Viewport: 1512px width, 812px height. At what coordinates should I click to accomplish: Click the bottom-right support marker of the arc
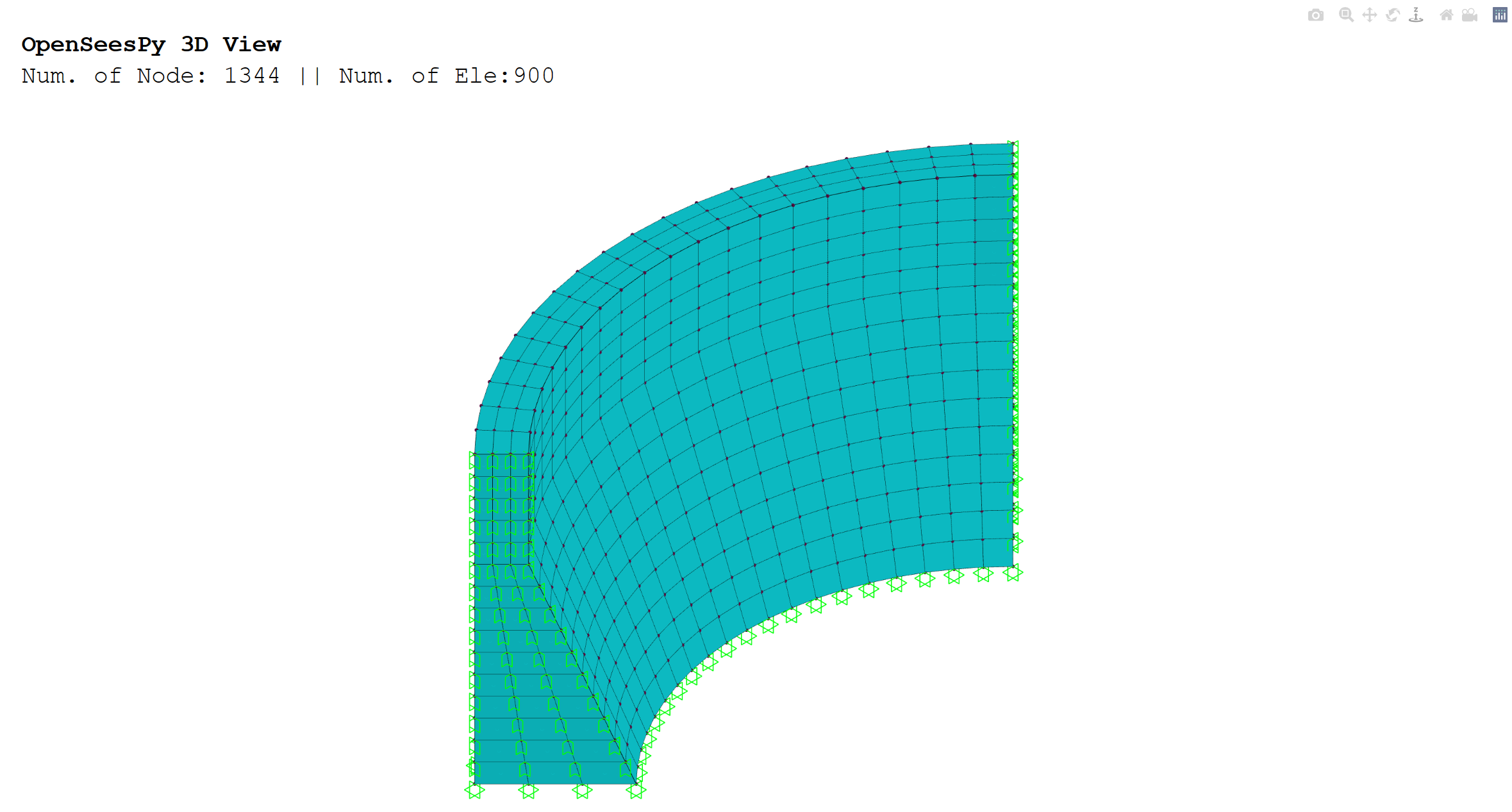tap(1012, 572)
